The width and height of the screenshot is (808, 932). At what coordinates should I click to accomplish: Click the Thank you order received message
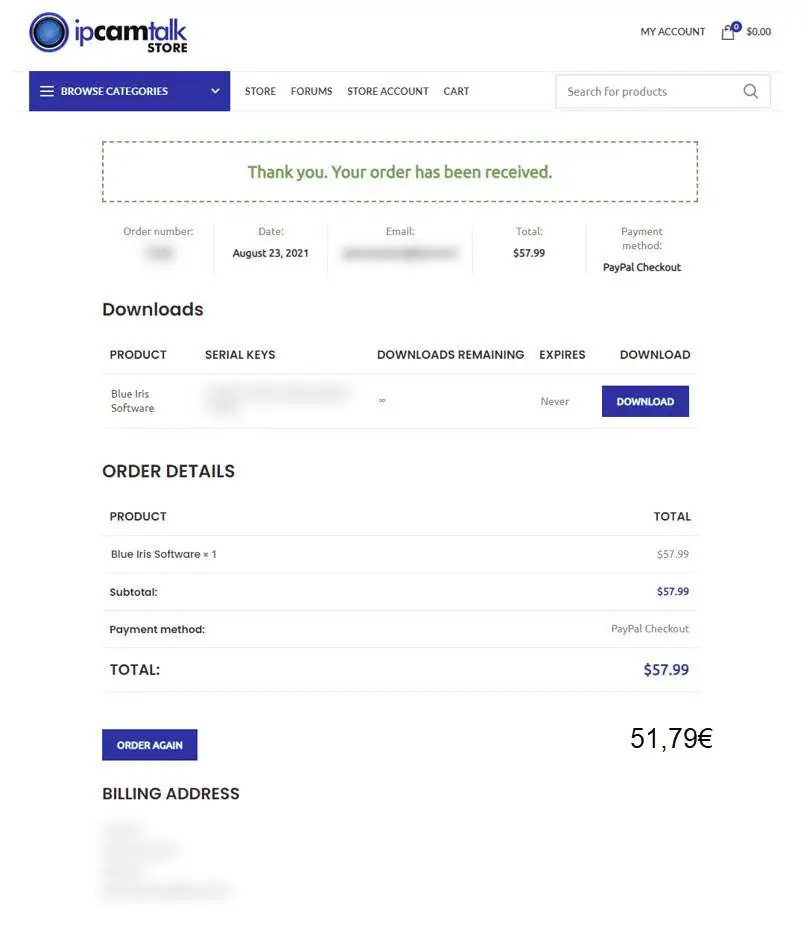[x=400, y=172]
